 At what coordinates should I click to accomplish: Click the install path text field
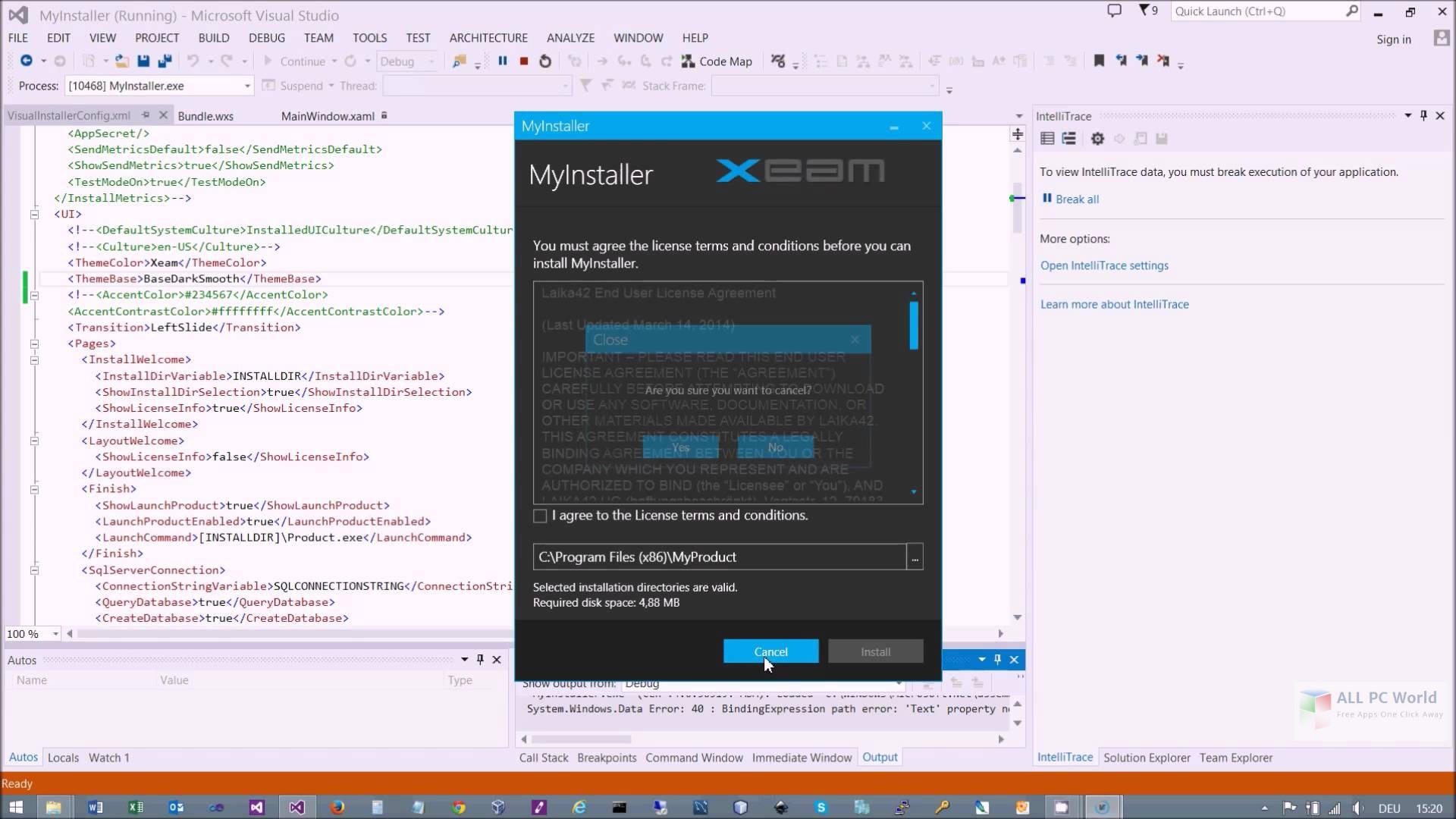719,557
